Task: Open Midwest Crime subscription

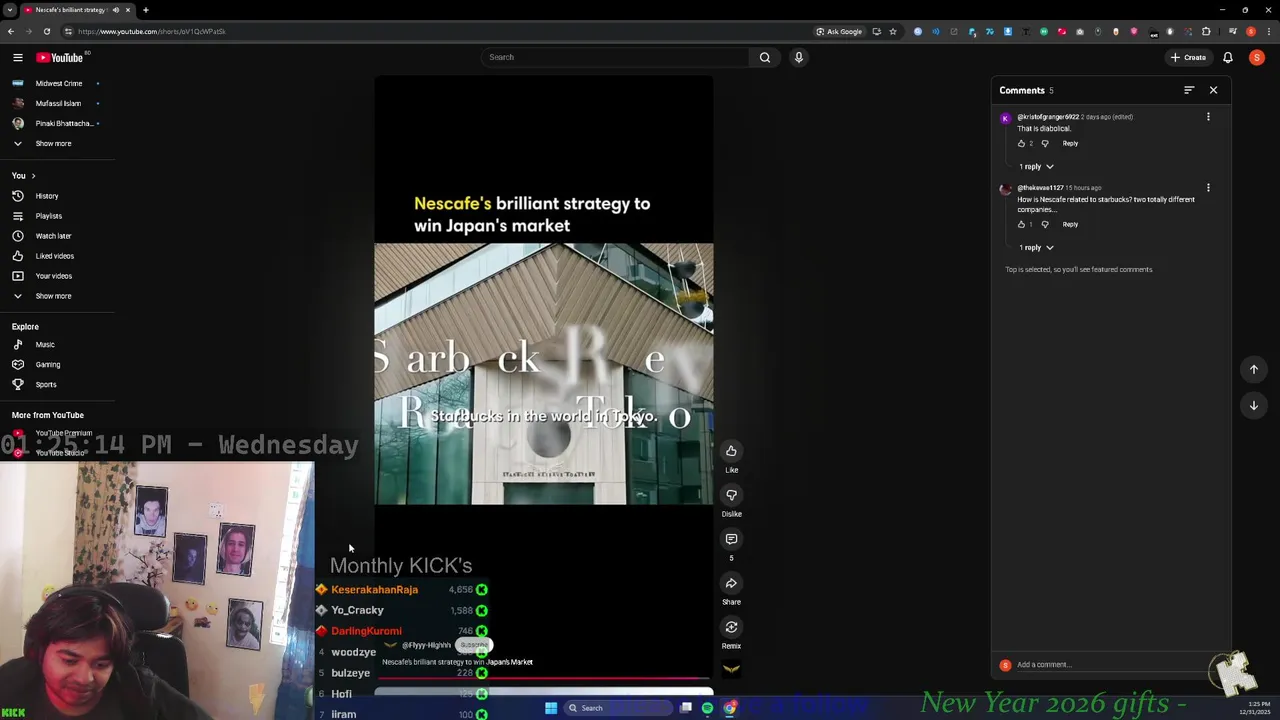Action: pyautogui.click(x=57, y=83)
